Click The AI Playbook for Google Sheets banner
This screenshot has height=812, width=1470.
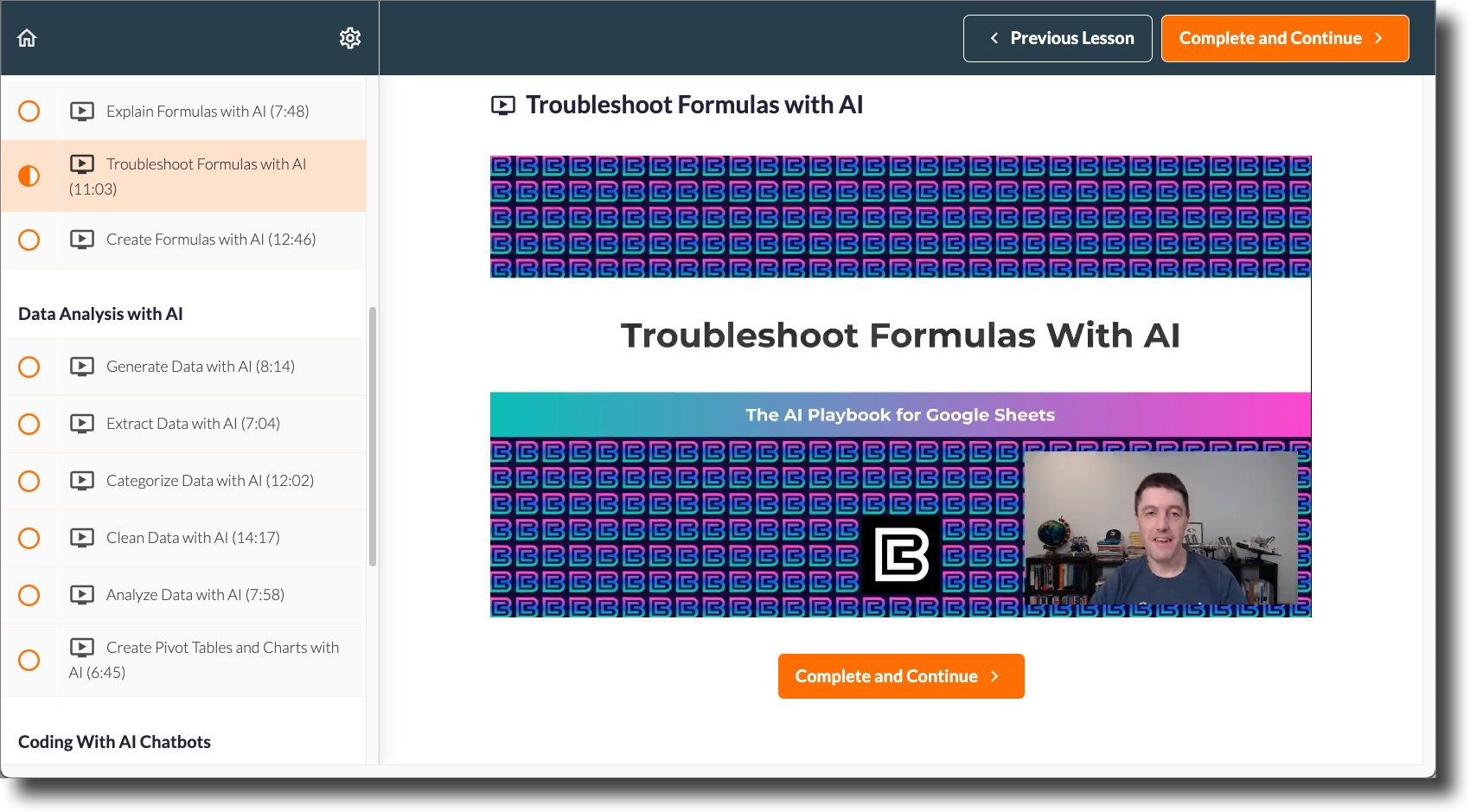coord(900,415)
